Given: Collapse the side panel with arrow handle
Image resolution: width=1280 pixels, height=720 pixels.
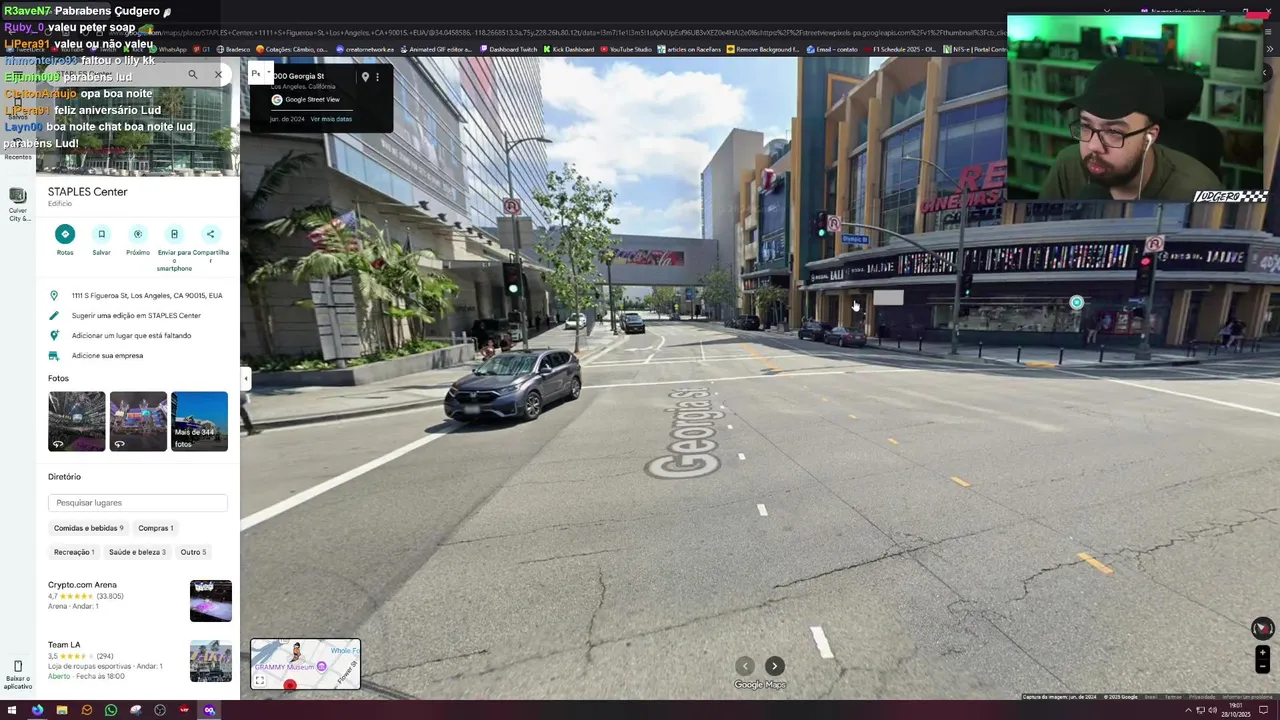Looking at the screenshot, I should 245,378.
